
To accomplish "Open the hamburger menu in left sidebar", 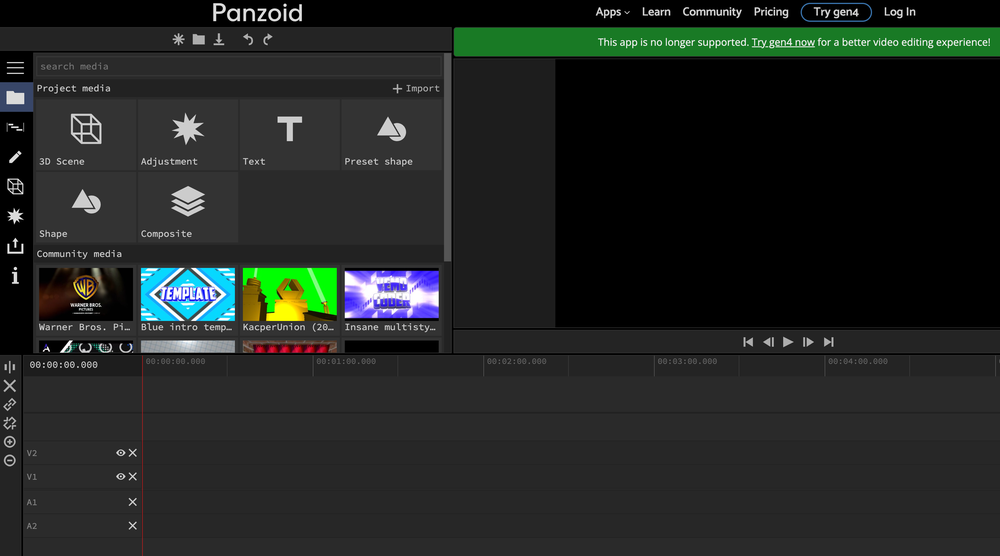I will (x=15, y=68).
